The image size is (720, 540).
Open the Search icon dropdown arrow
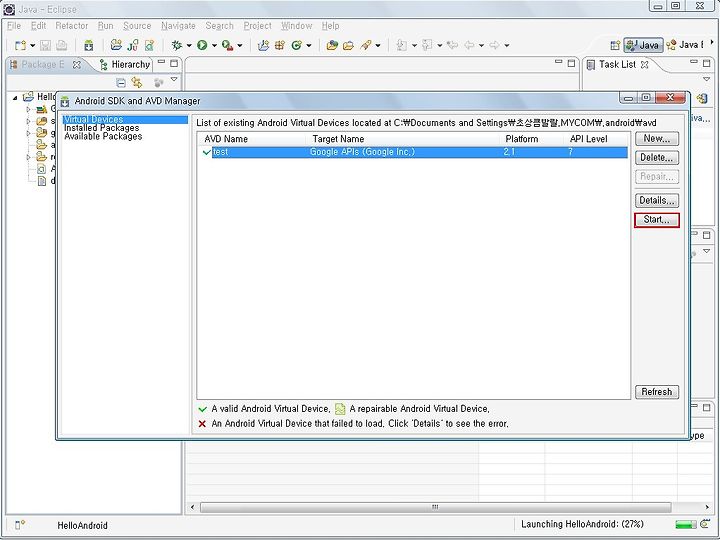pos(378,45)
